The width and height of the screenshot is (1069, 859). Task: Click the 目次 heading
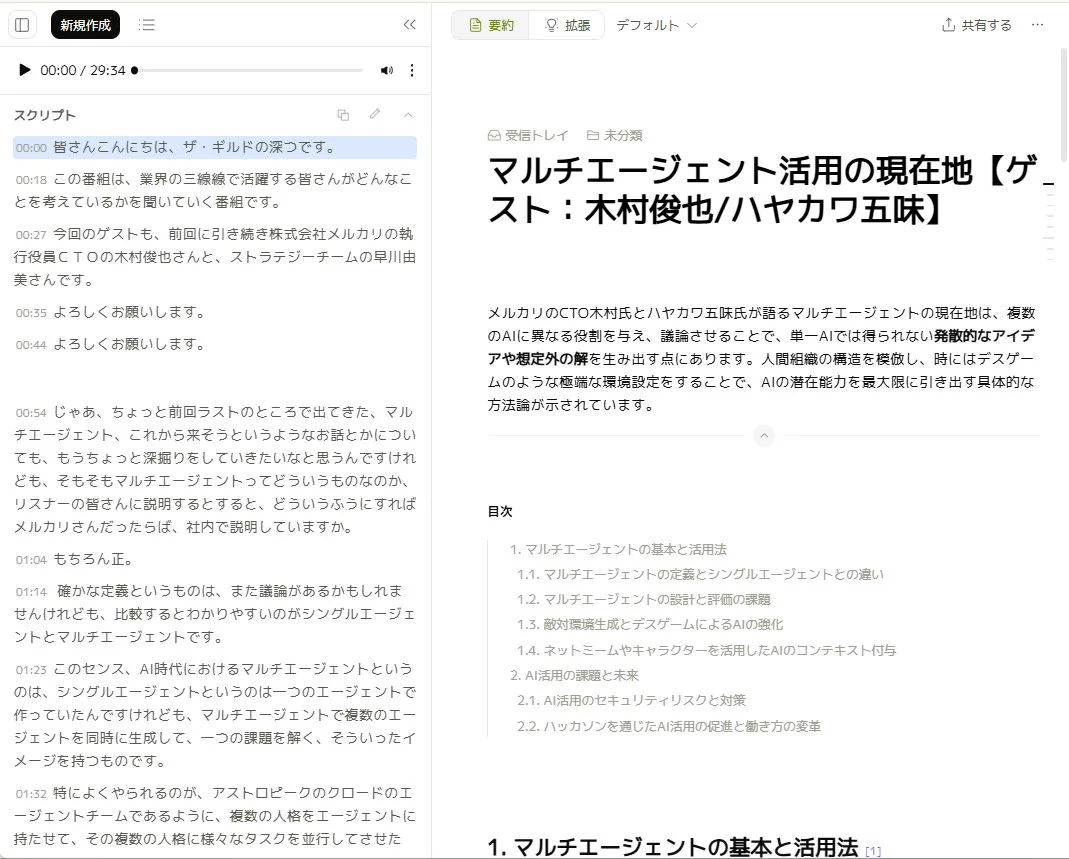(500, 511)
